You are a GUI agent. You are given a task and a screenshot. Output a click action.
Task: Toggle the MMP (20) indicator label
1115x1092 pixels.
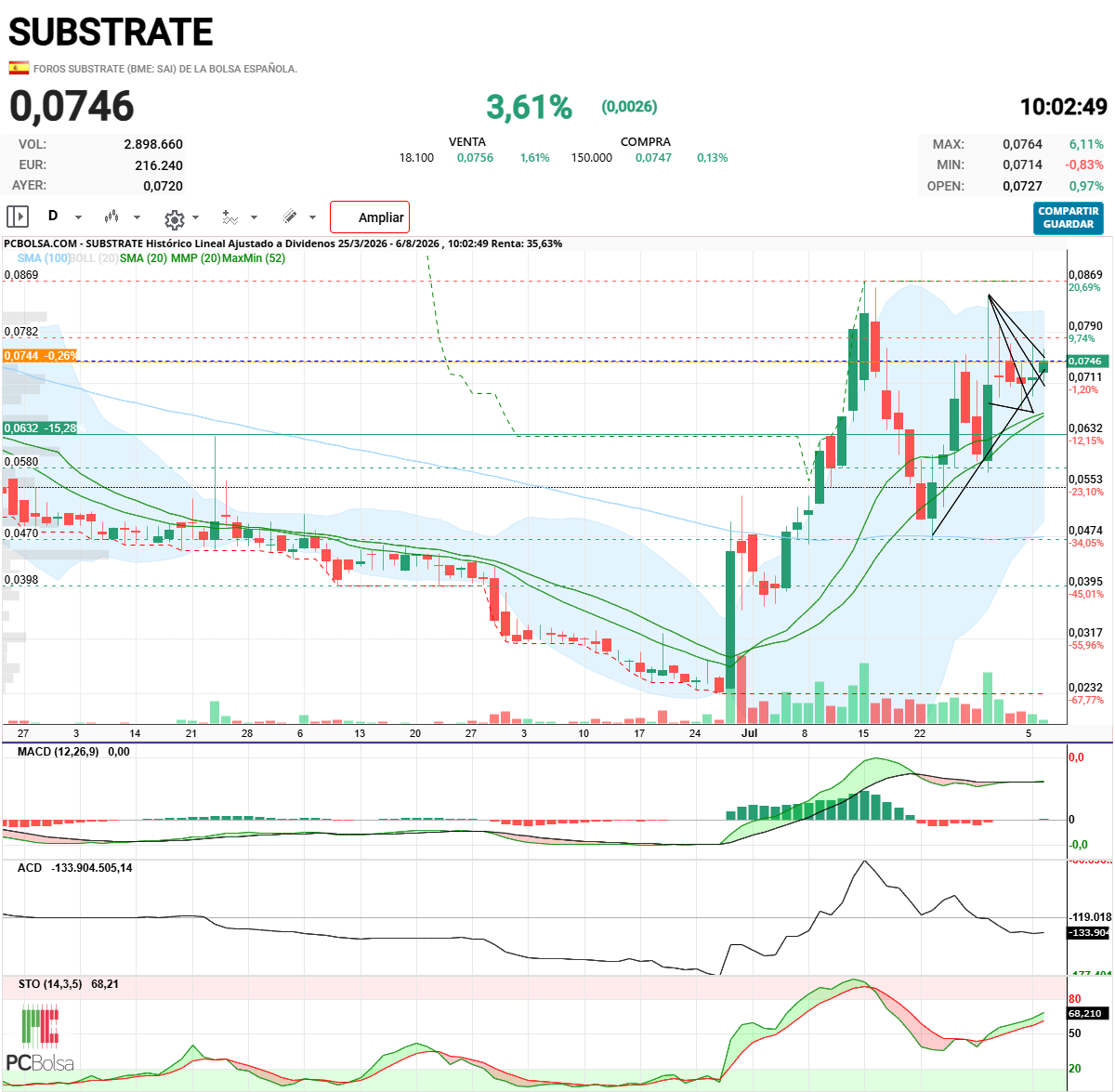[x=195, y=258]
